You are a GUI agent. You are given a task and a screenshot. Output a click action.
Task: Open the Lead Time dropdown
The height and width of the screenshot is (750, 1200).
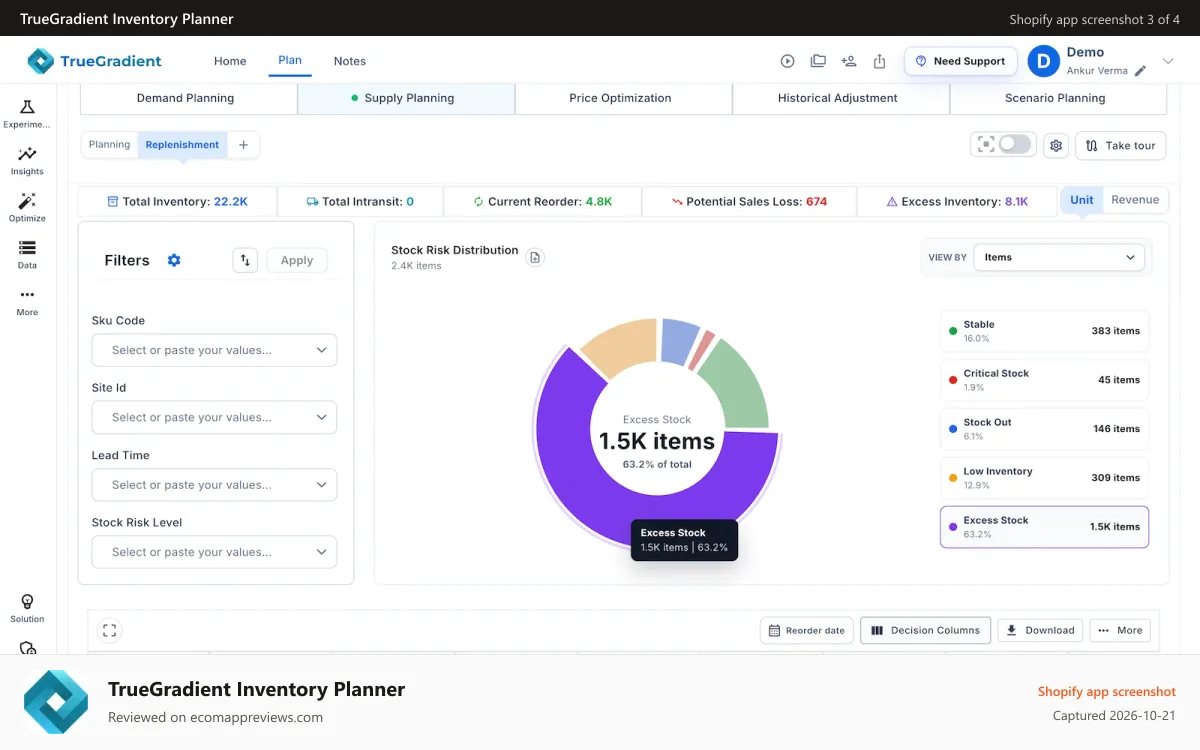point(214,485)
